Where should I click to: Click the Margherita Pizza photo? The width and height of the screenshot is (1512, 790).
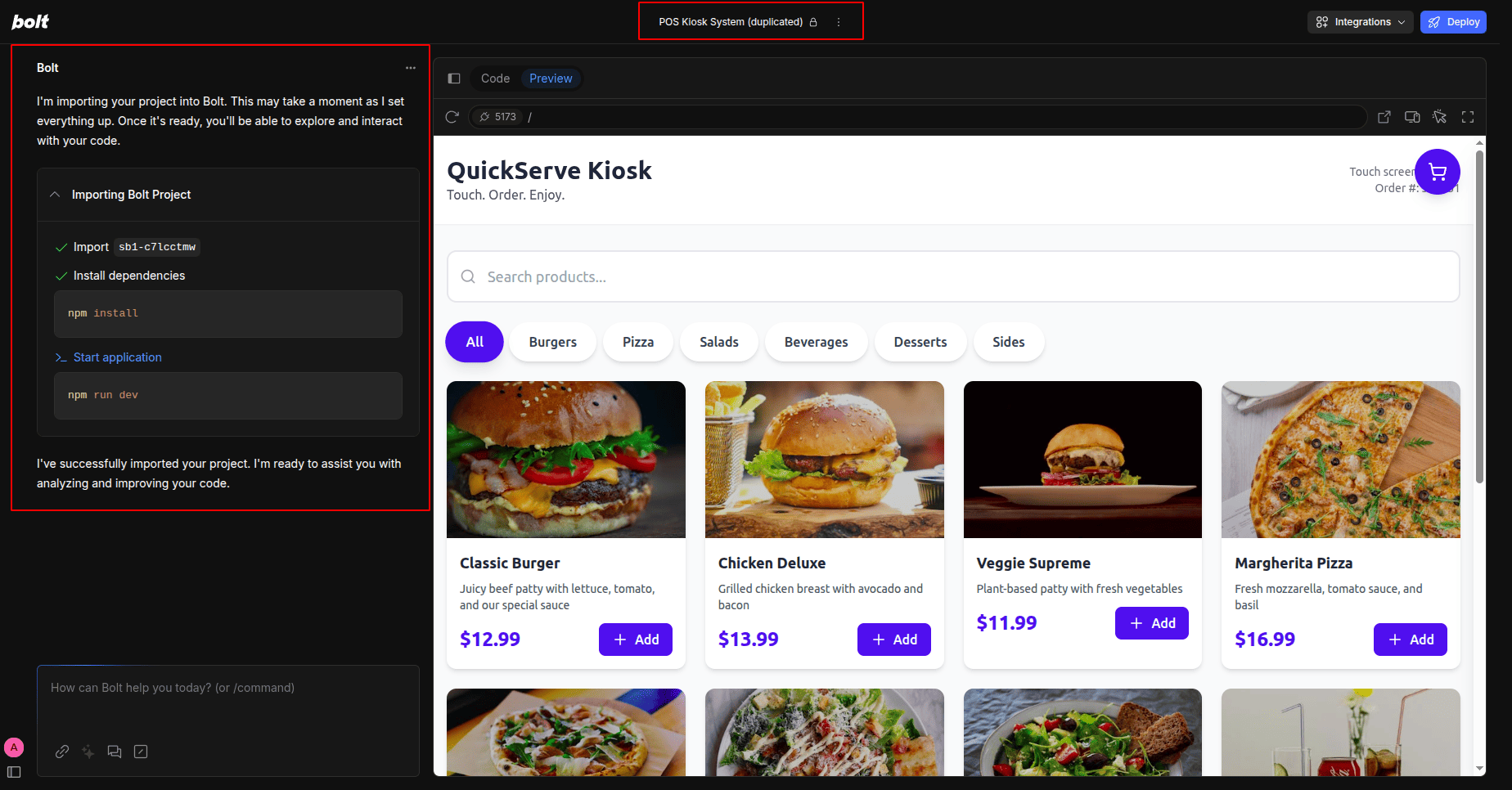(x=1341, y=460)
